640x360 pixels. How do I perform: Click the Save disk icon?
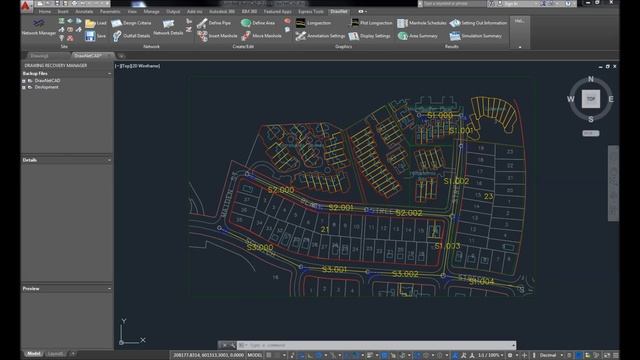(x=90, y=36)
